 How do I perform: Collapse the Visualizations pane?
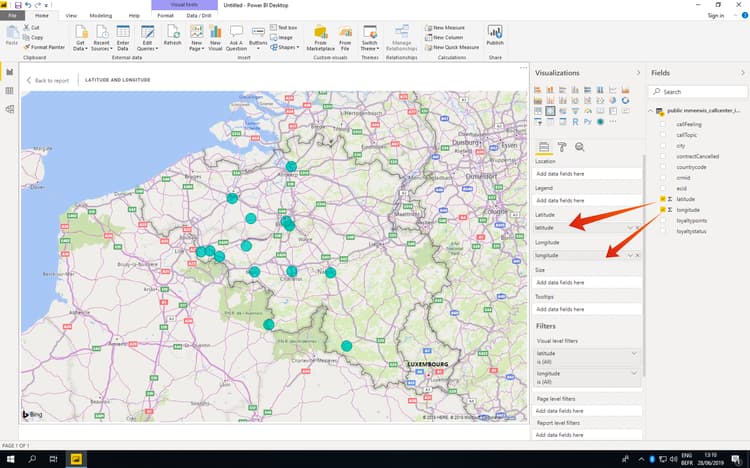pos(638,73)
